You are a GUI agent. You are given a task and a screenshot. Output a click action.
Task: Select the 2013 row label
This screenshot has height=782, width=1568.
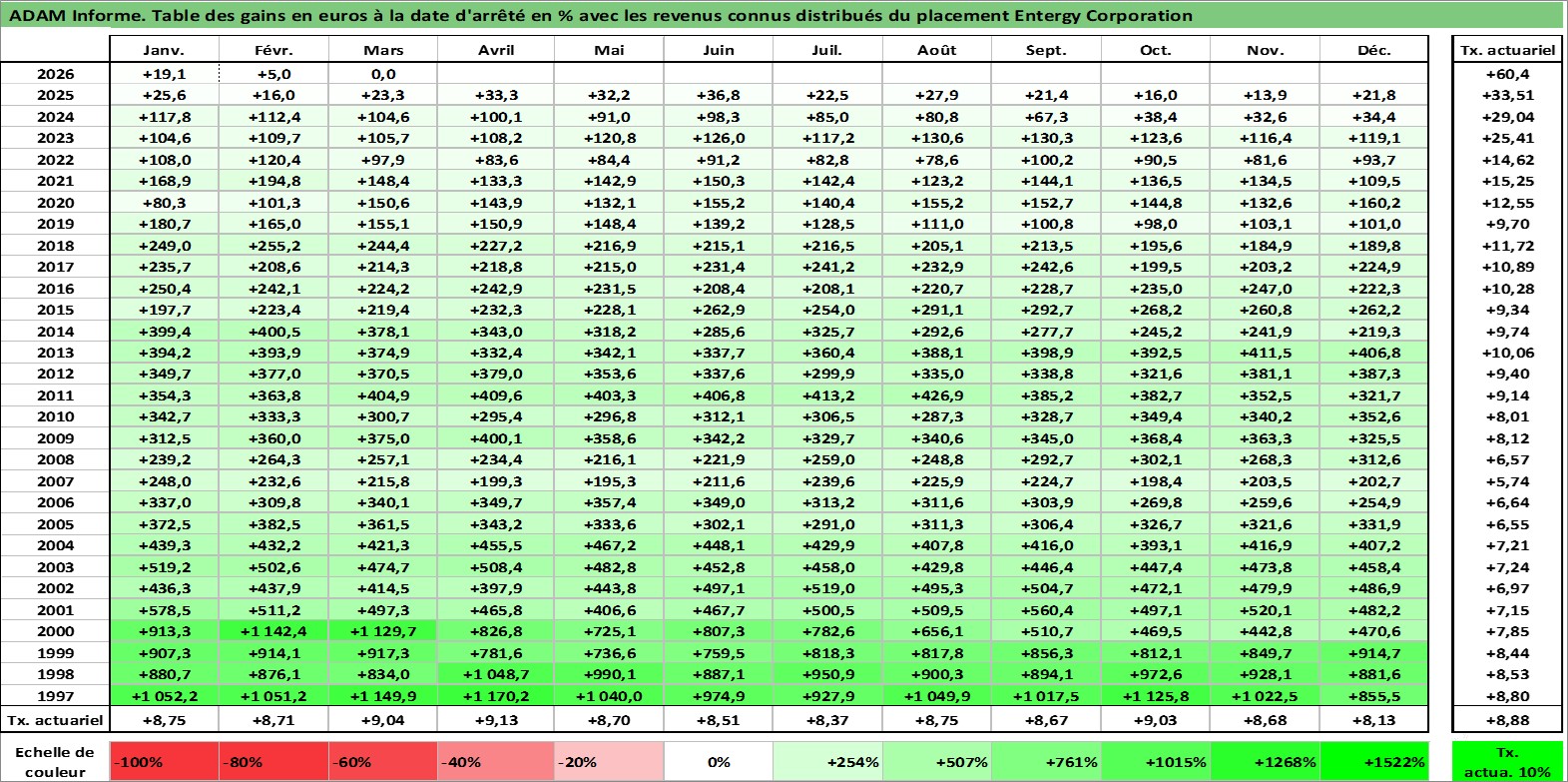point(55,353)
